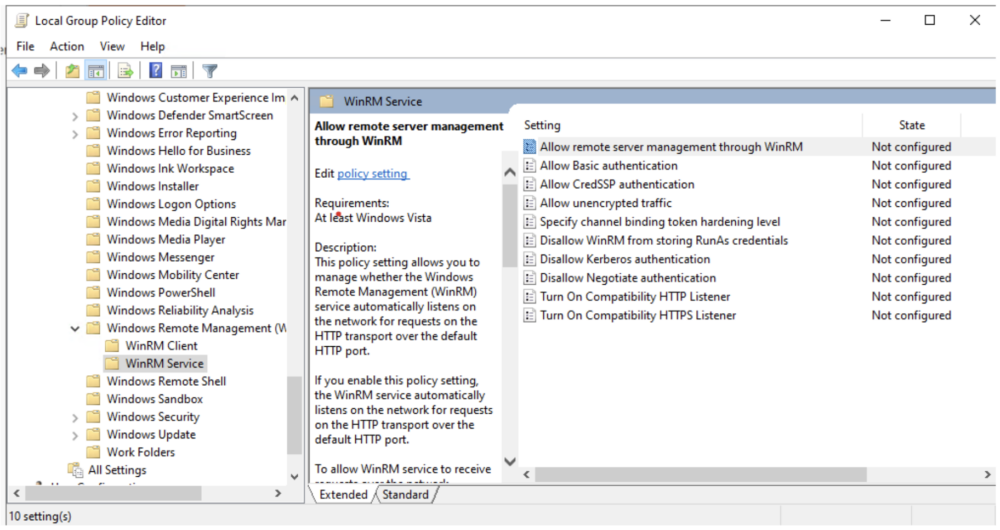
Task: Select Allow unencrypted traffic setting
Action: [605, 203]
